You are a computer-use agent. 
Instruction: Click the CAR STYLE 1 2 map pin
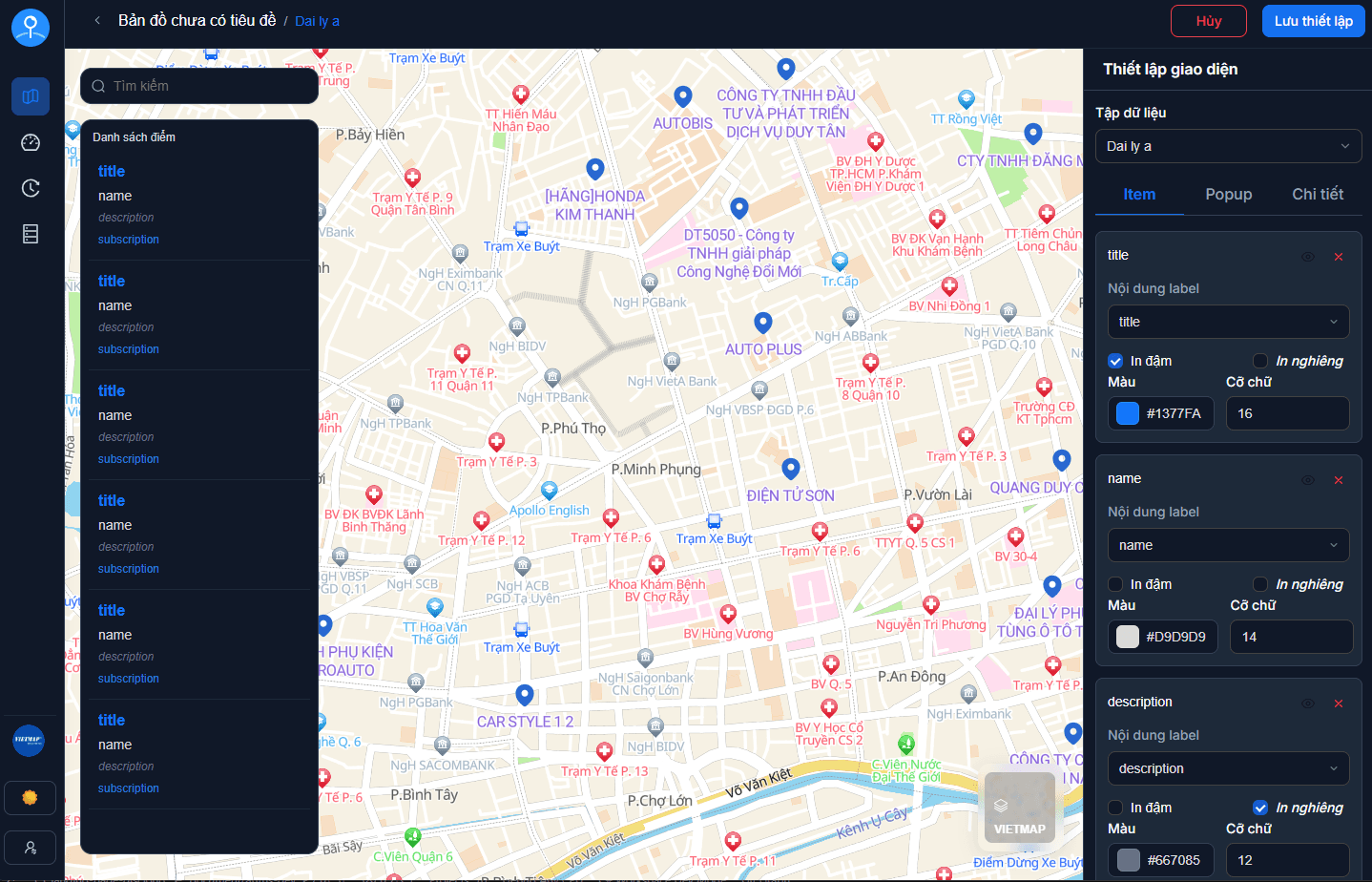point(524,696)
